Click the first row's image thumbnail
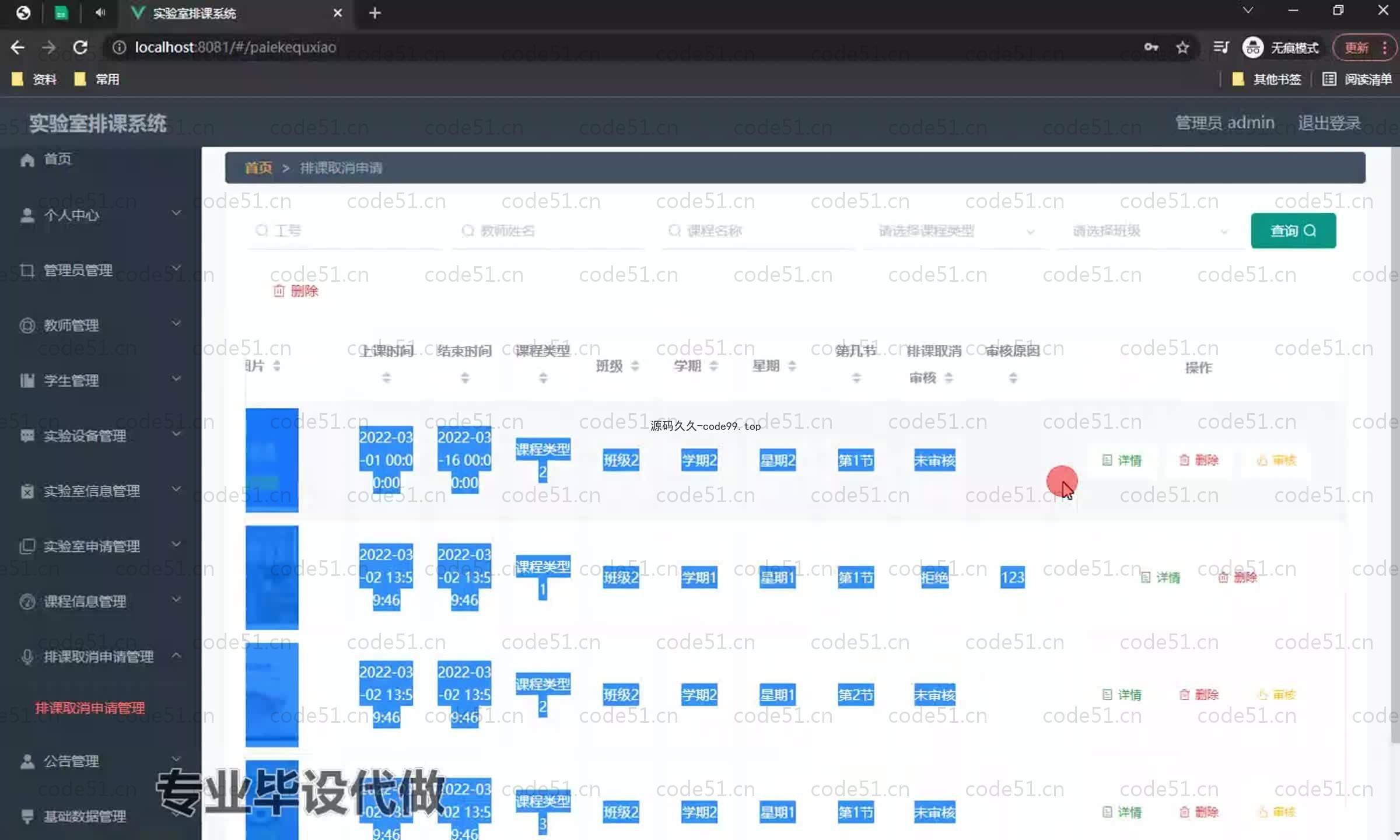This screenshot has height=840, width=1400. (272, 460)
